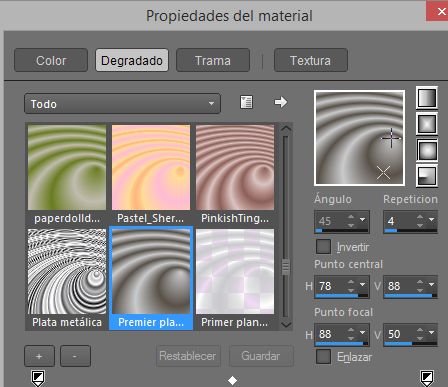448x387 pixels.
Task: Adjust Punto central H spinner arrows
Action: pyautogui.click(x=351, y=286)
